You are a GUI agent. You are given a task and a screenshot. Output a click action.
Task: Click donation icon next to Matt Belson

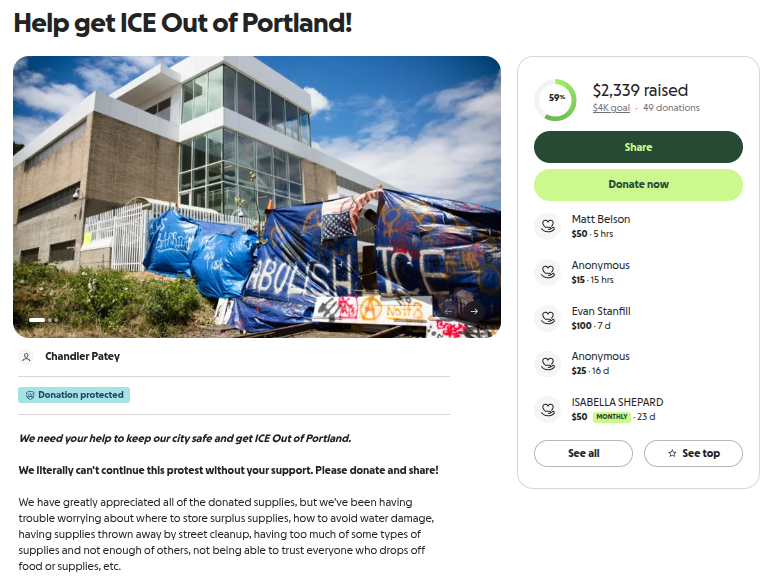(546, 226)
